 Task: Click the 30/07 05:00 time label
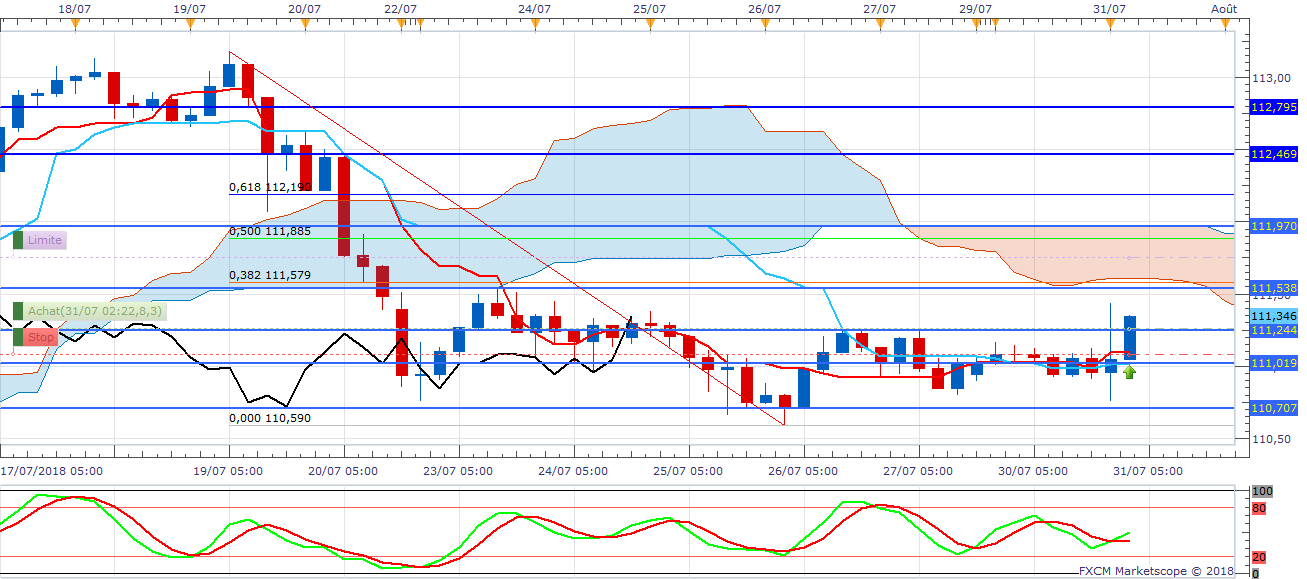(x=1032, y=469)
